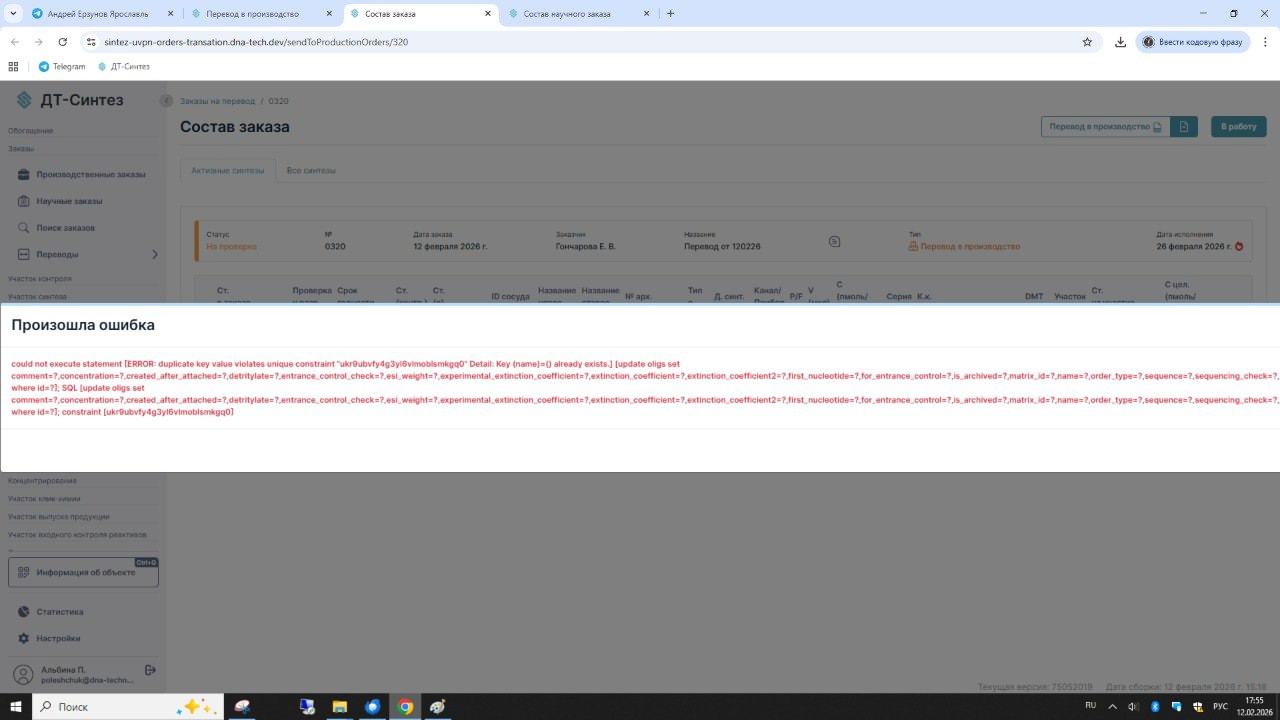Click the В работу button
Screen dimensions: 1280x720
pyautogui.click(x=1239, y=127)
